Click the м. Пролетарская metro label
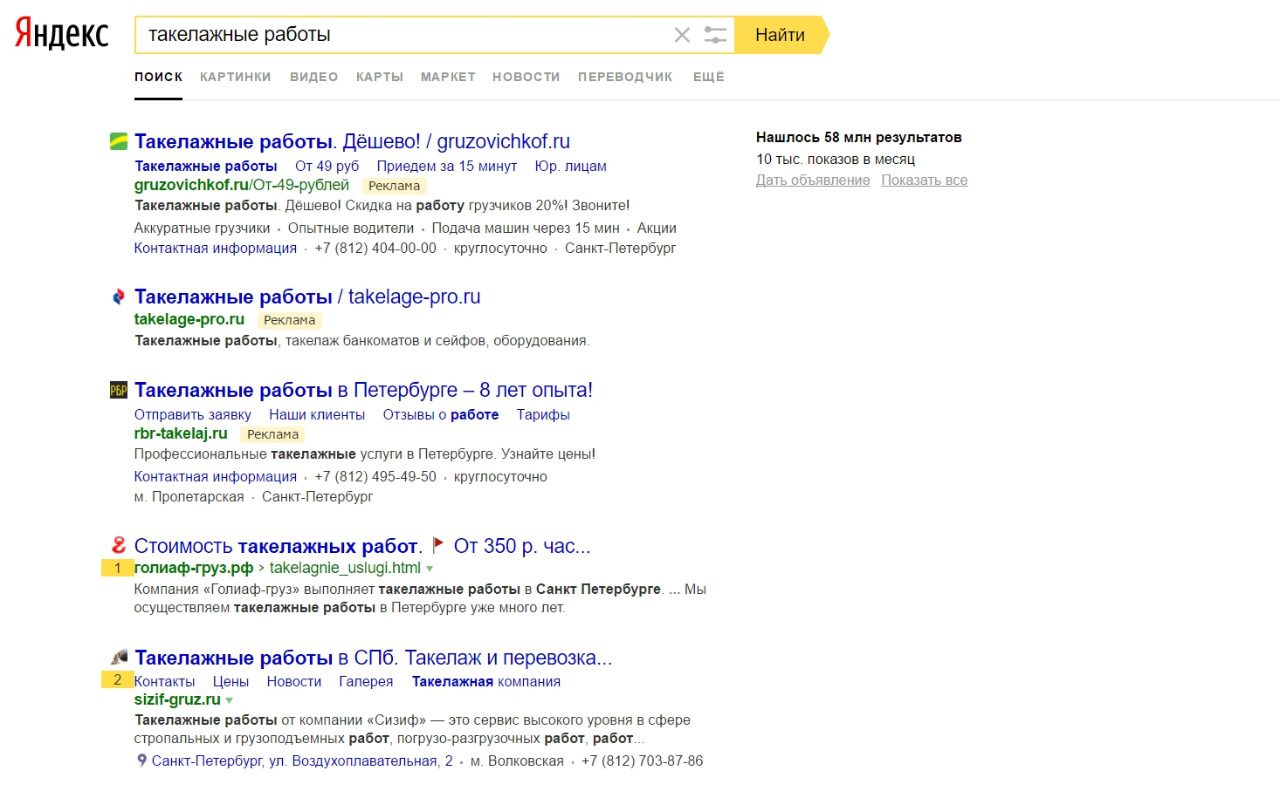Viewport: 1280px width, 798px height. coord(189,497)
